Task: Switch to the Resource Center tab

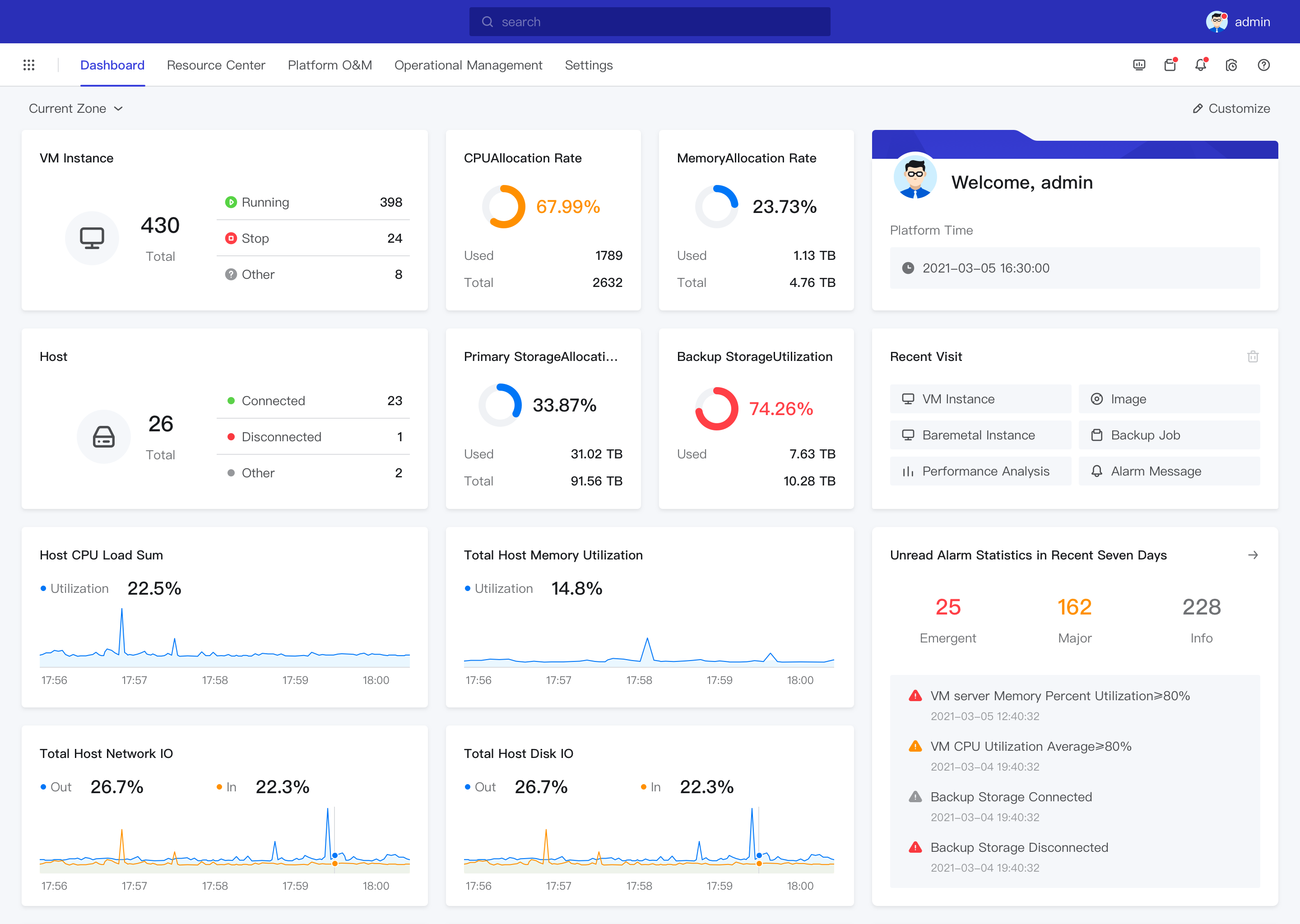Action: 216,65
